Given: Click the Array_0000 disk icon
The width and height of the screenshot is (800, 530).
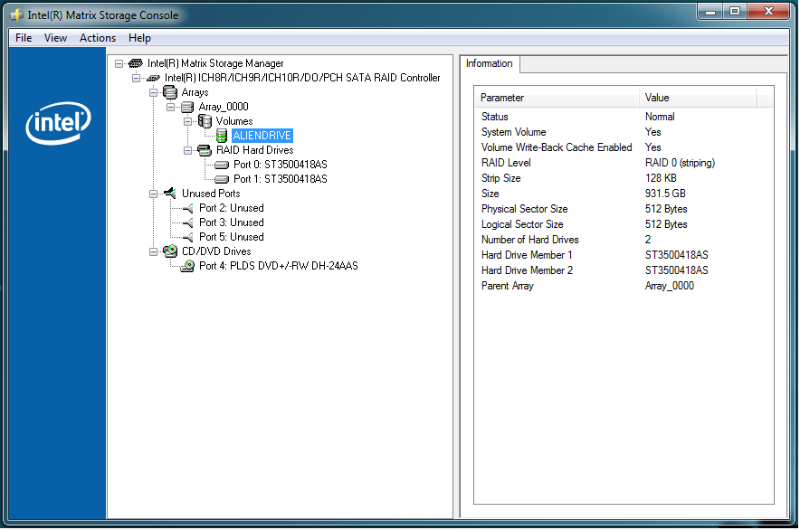Looking at the screenshot, I should [x=187, y=107].
